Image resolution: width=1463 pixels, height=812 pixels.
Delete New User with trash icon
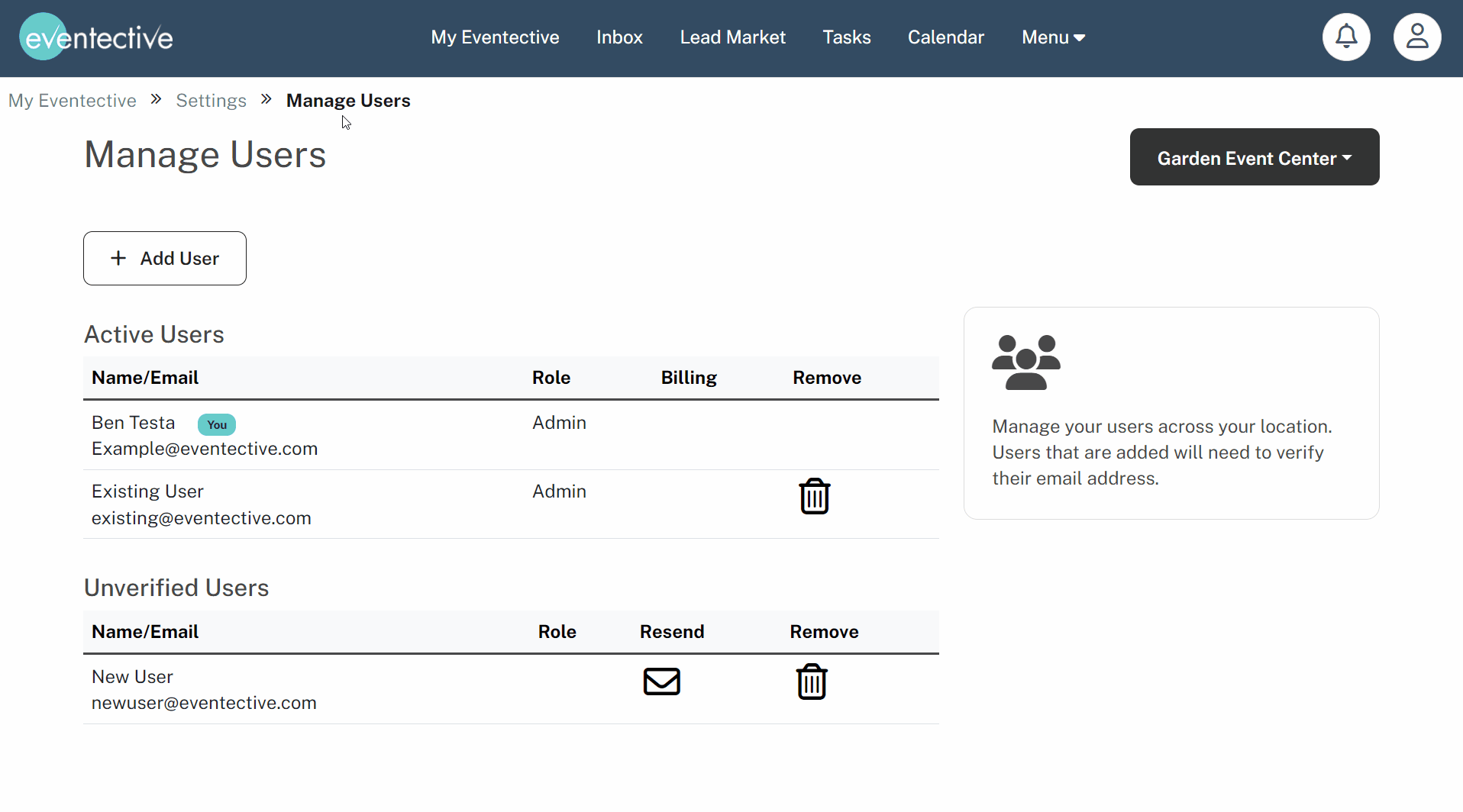click(812, 681)
